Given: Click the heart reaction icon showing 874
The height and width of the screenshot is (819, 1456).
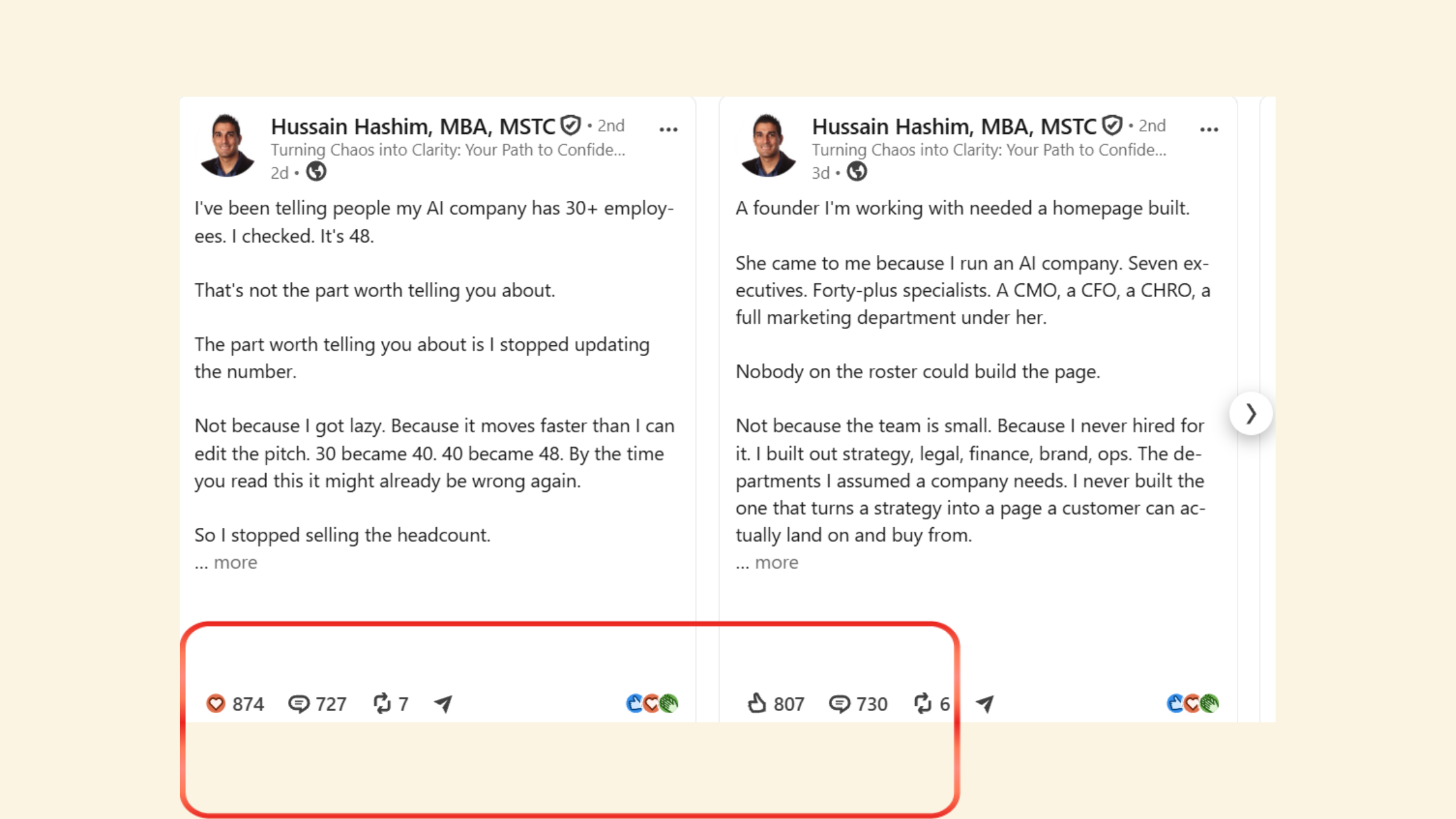Looking at the screenshot, I should click(216, 703).
